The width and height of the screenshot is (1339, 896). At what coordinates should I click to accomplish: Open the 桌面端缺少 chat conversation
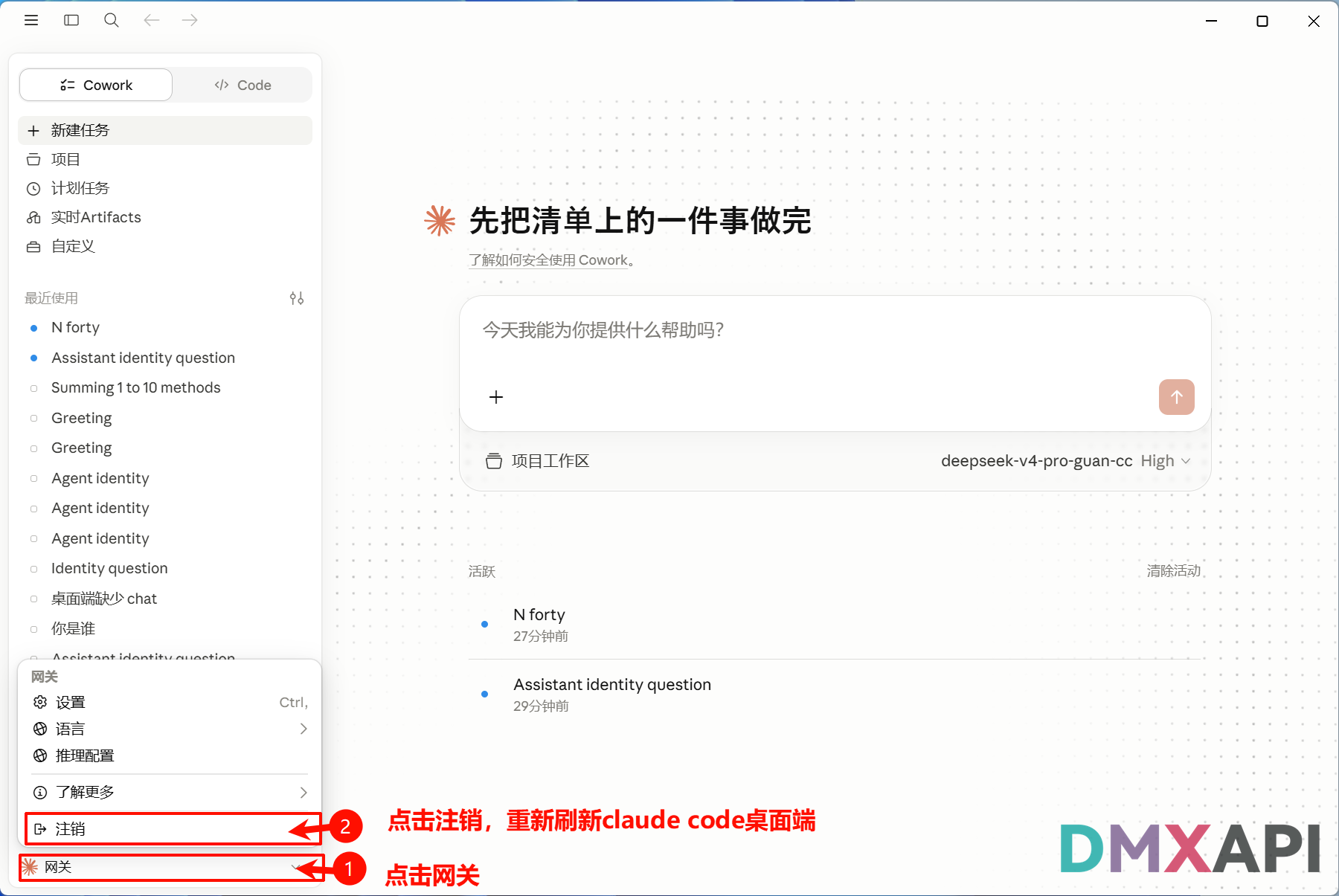pyautogui.click(x=165, y=599)
